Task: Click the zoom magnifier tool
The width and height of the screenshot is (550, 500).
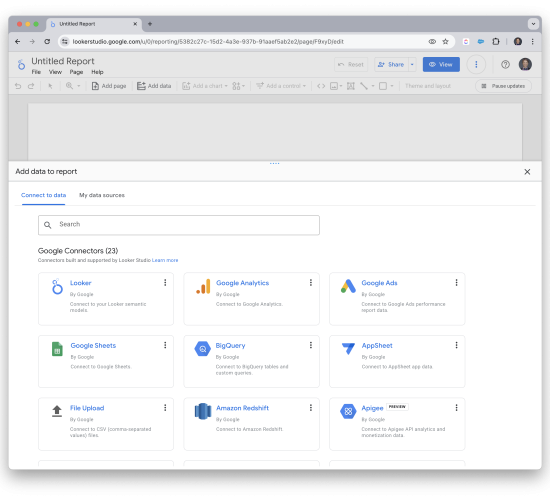Action: click(x=69, y=86)
